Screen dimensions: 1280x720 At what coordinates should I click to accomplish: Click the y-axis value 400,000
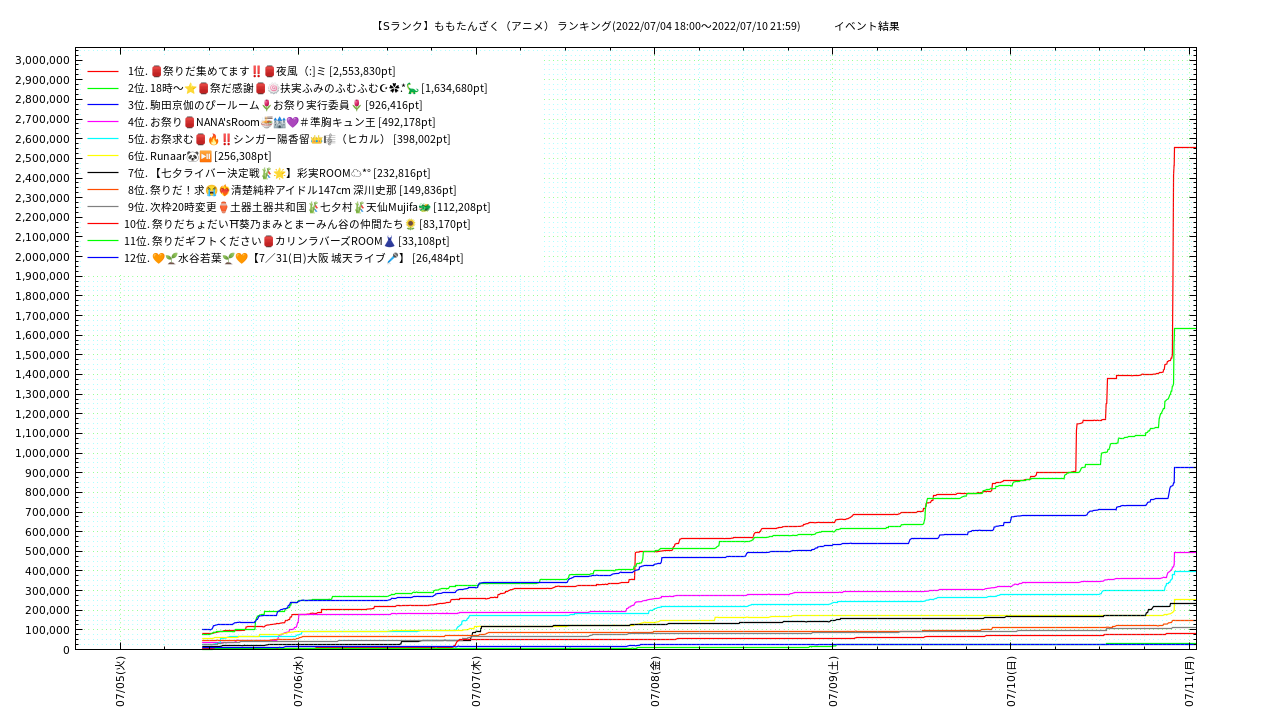tap(47, 571)
